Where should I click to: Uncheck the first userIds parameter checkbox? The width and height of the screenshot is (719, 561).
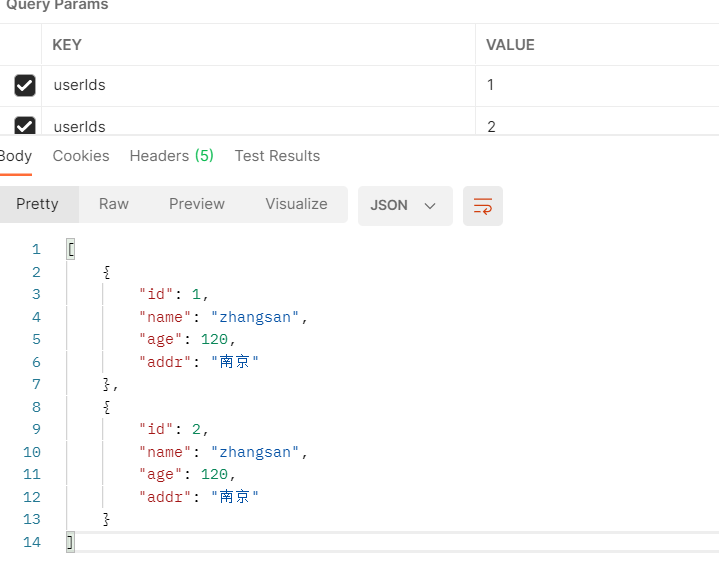point(25,86)
